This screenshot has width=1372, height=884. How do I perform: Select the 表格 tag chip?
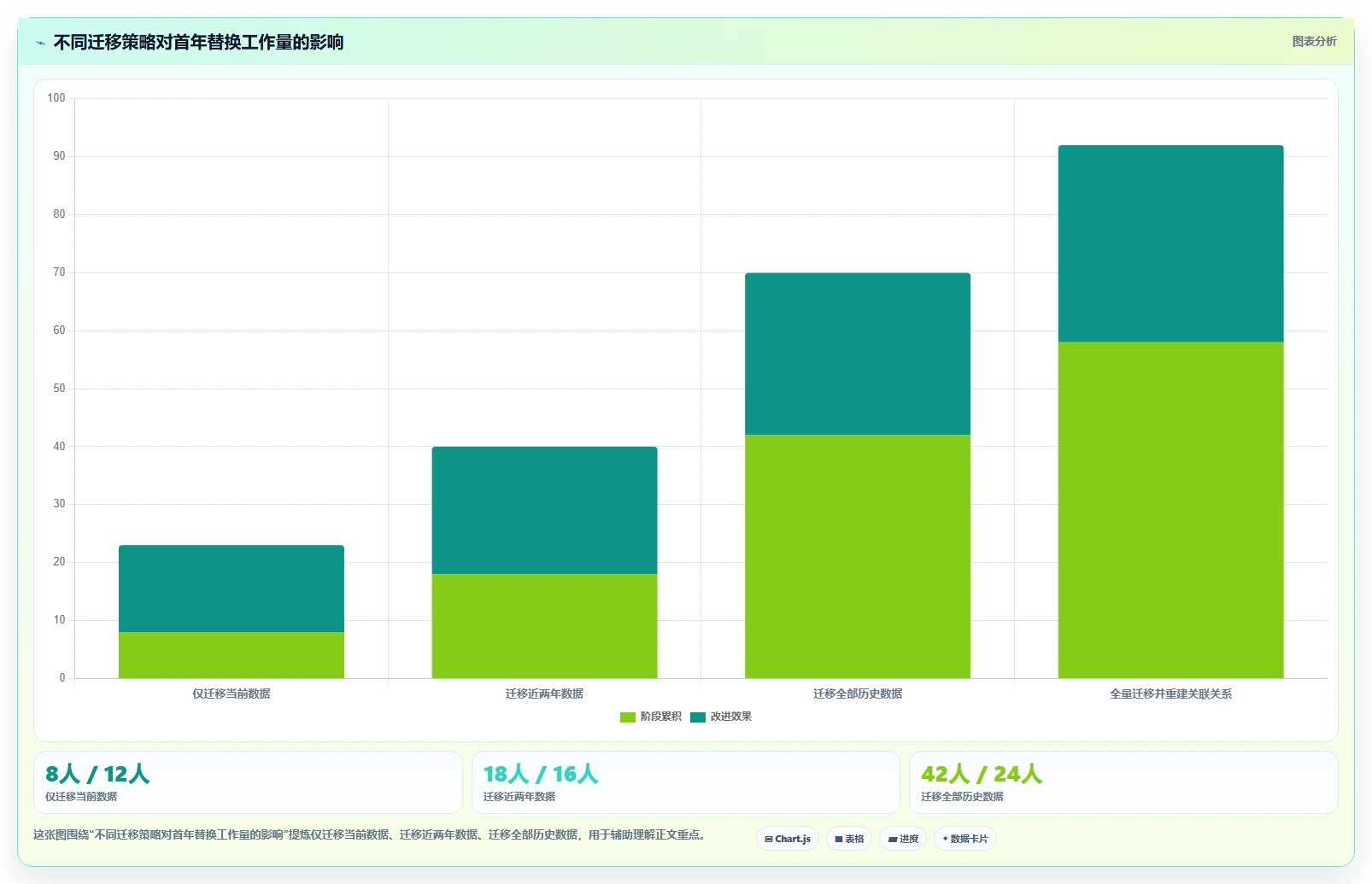[849, 839]
